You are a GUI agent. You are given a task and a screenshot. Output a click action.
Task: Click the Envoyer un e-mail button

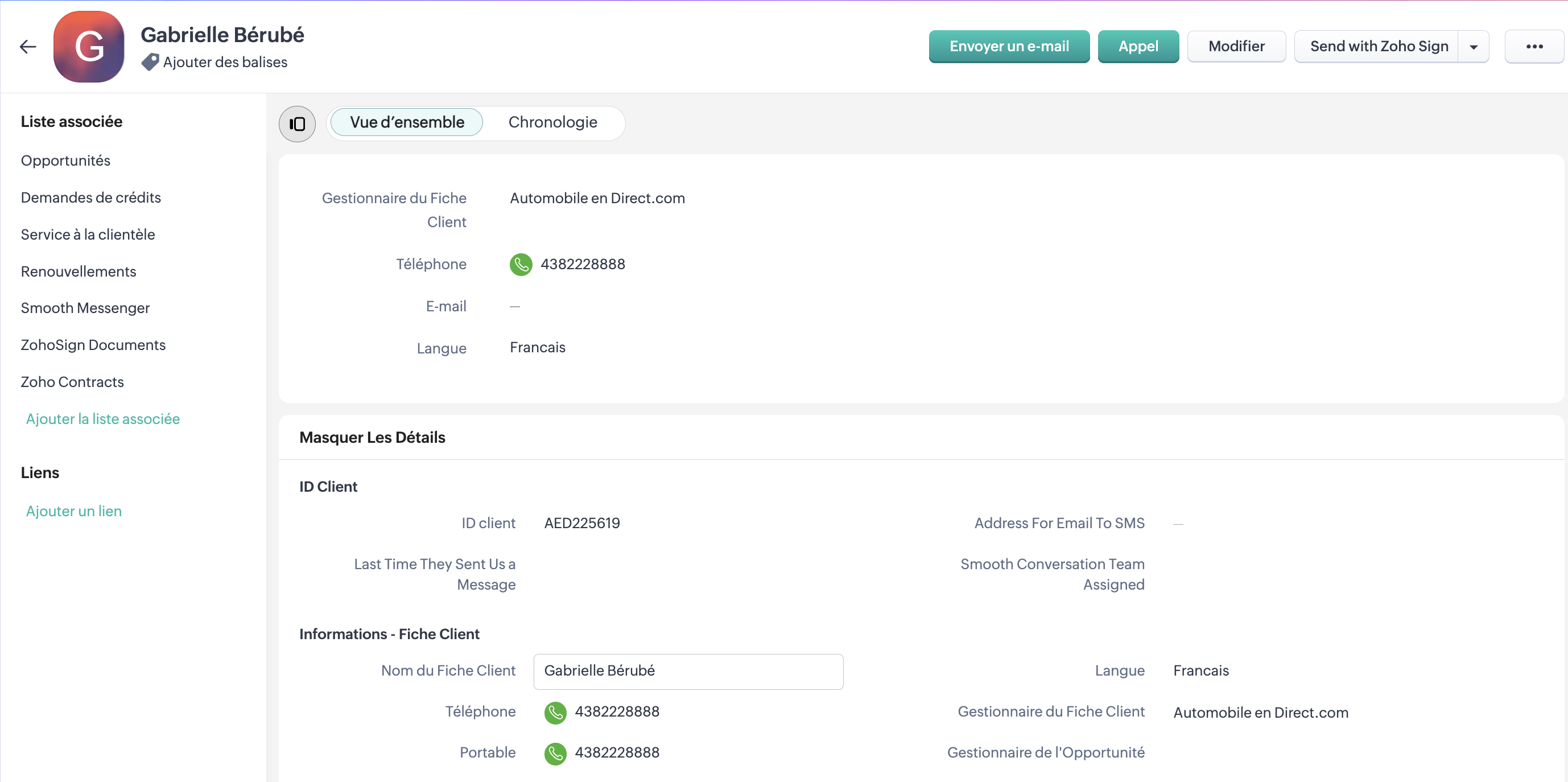1009,46
